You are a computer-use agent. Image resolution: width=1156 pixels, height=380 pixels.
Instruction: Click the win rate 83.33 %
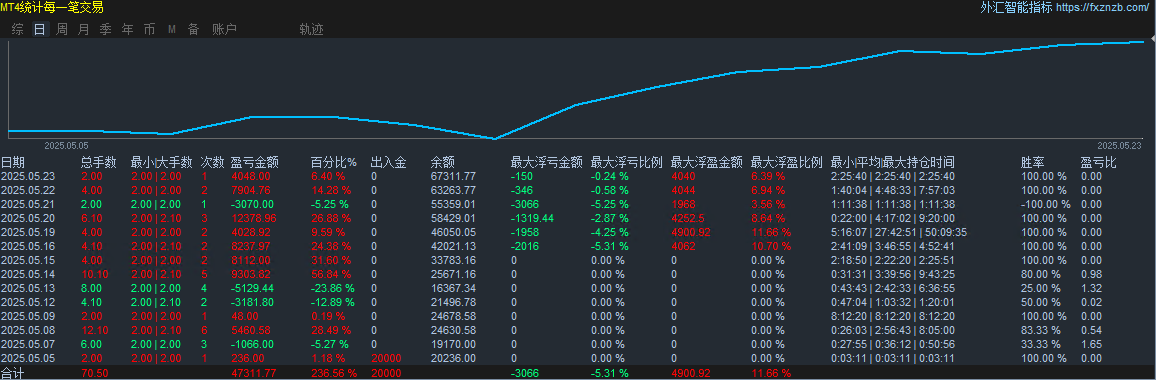click(x=1041, y=330)
